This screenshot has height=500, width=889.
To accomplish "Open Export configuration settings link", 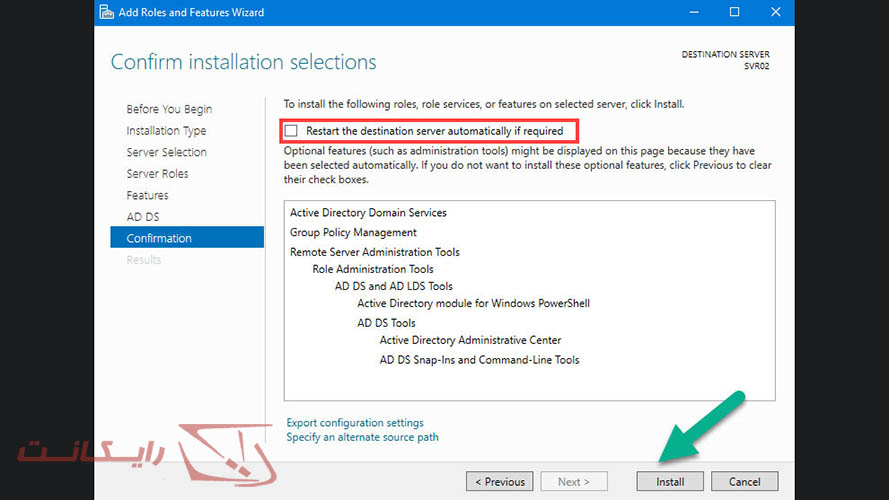I will 355,423.
